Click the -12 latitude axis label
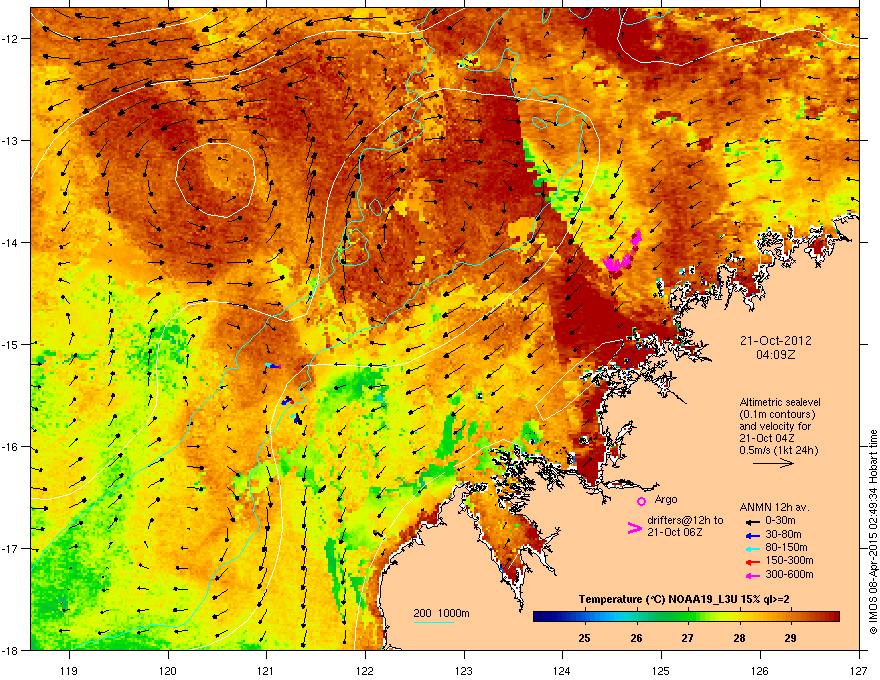Screen dimensions: 880x680 coord(10,39)
